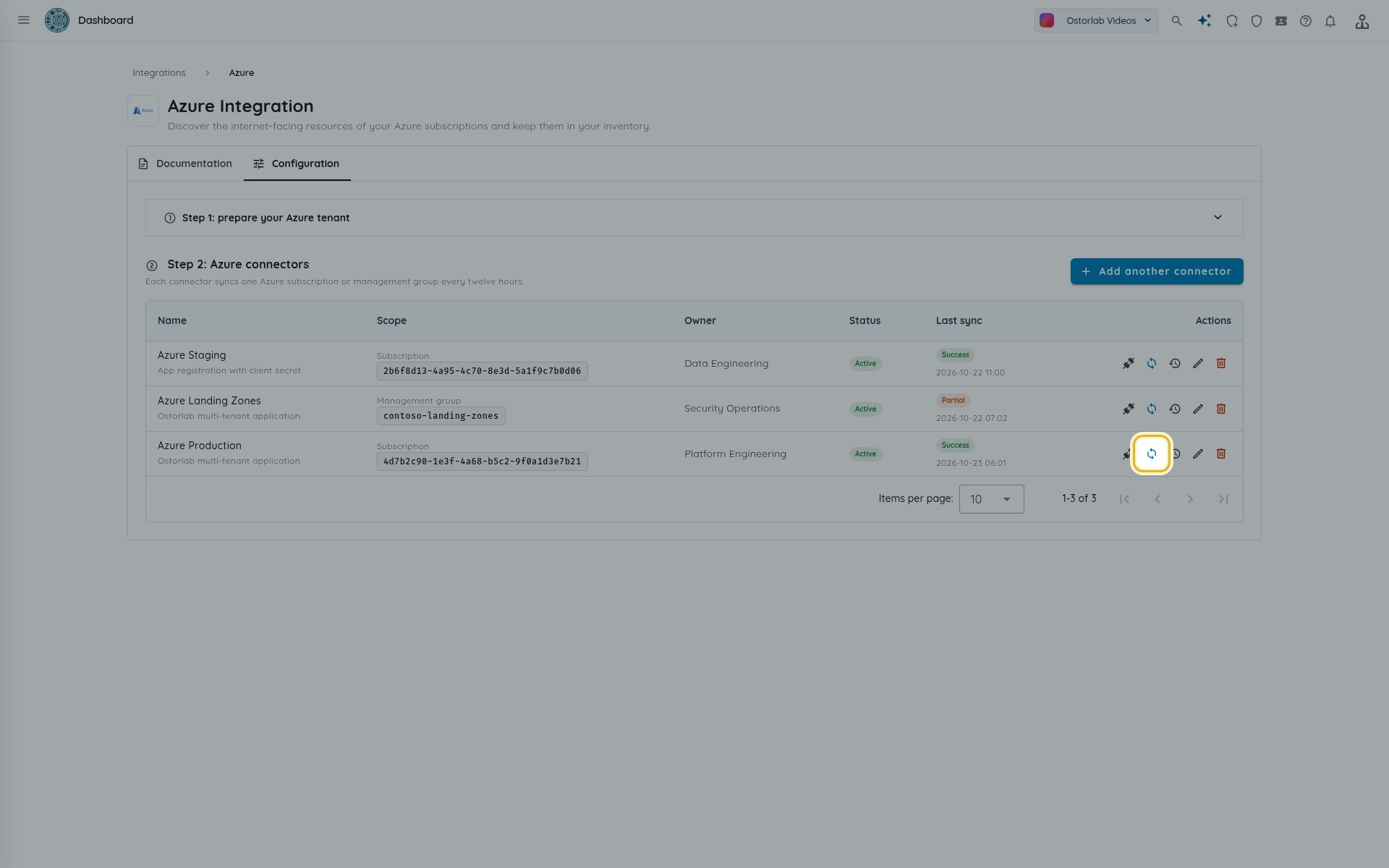Click the Partial sync status badge
The width and height of the screenshot is (1389, 868).
[x=953, y=400]
